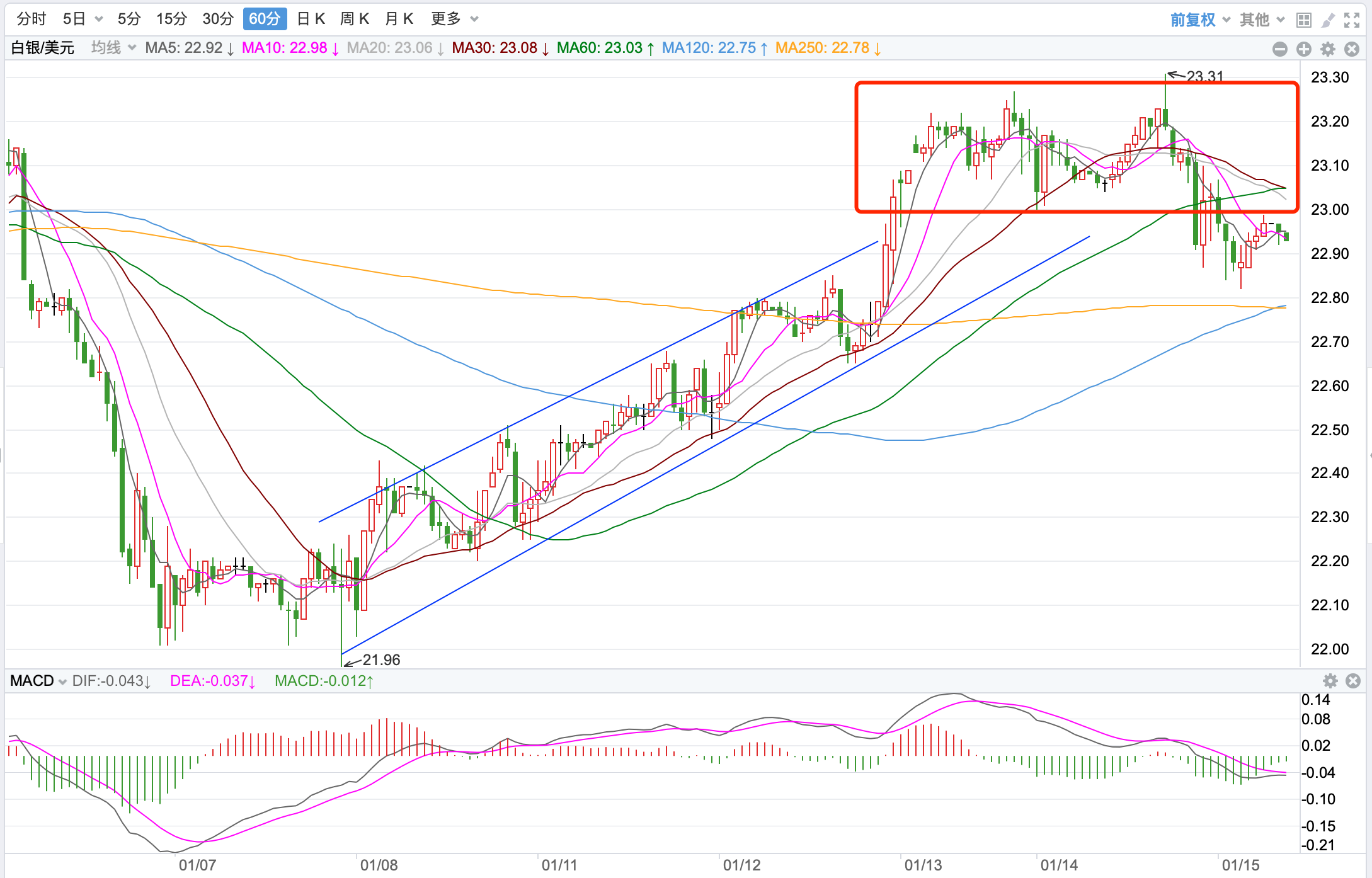Open the 日K daily candlestick view
The height and width of the screenshot is (878, 1372).
[311, 19]
